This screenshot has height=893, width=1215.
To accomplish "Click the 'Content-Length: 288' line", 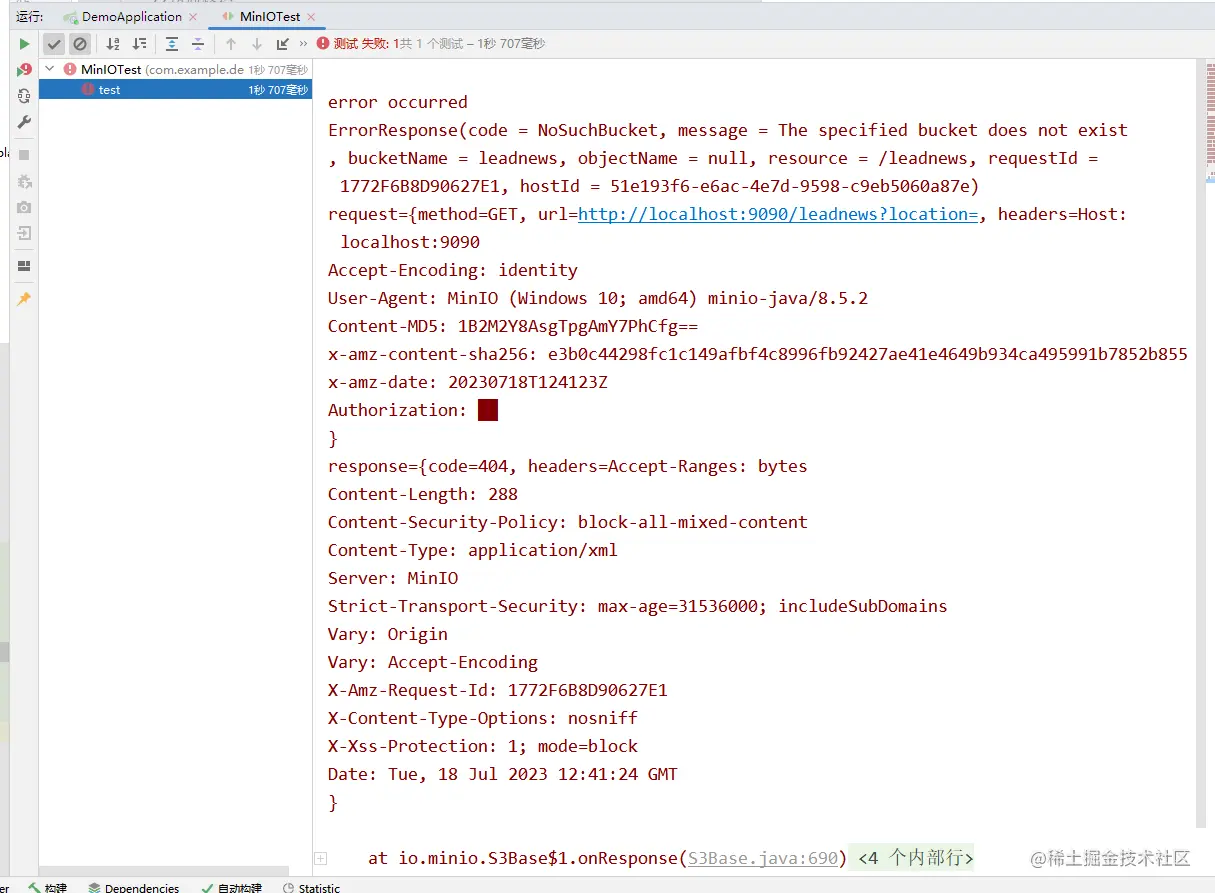I will tap(423, 494).
